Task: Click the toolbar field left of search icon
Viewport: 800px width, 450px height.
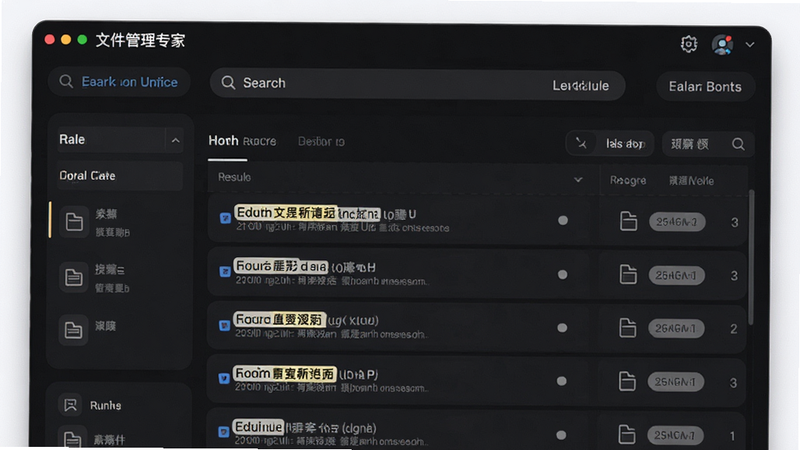Action: (690, 144)
